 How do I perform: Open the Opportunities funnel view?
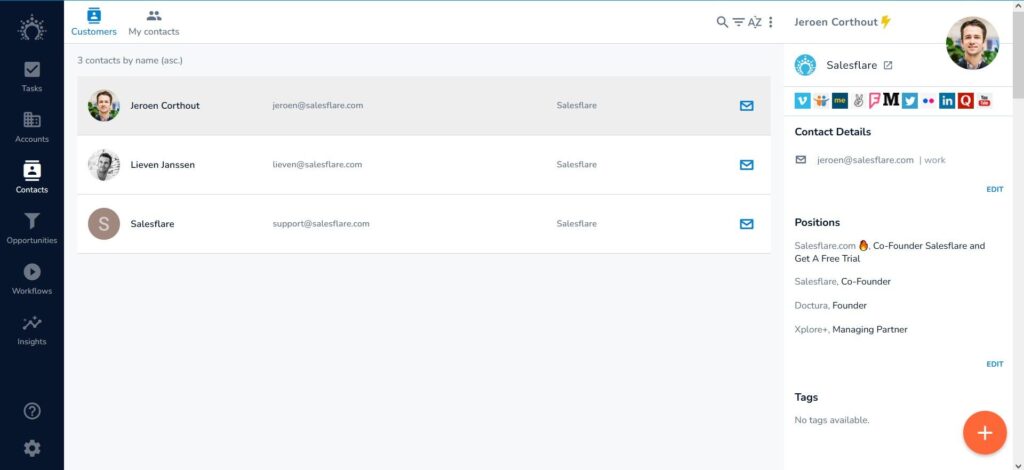point(31,228)
